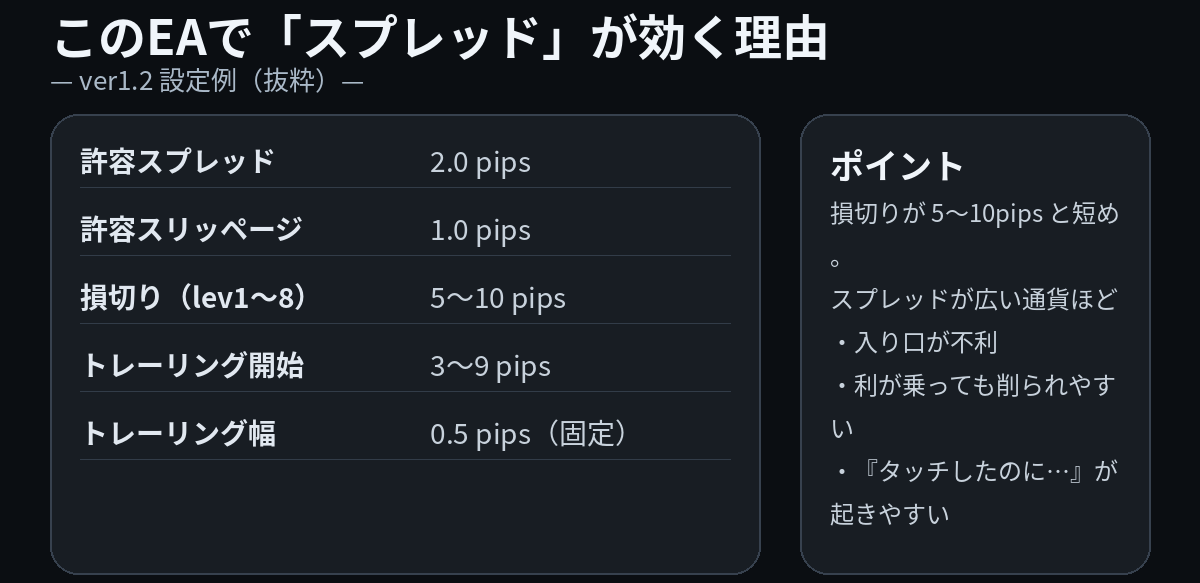Select the '損切り（lev1〜8）' row label

pos(197,298)
